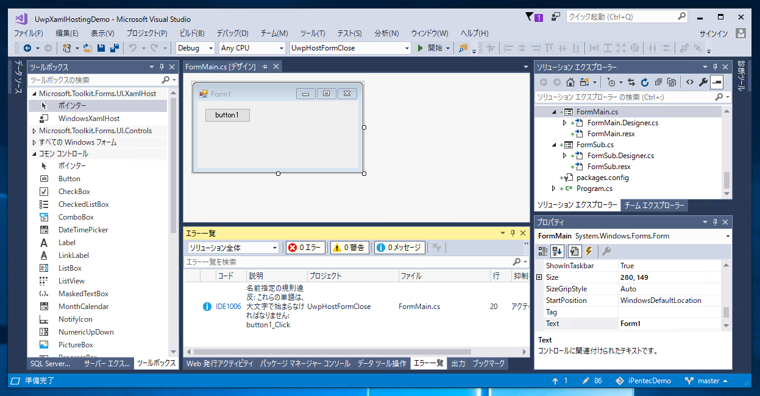Click Property Pages wrench icon in Properties panel
The width and height of the screenshot is (760, 396).
[606, 251]
